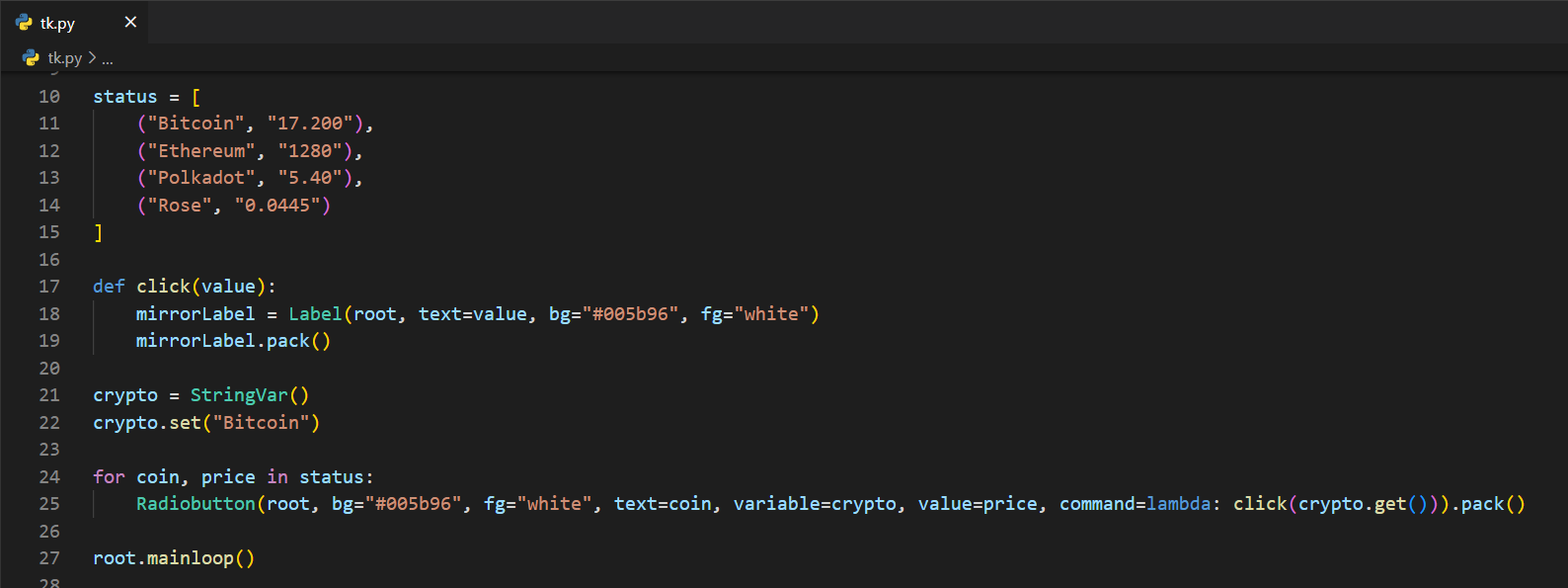Screen dimensions: 1568x588
Task: Click the breadcrumb chevron after tk.py
Action: 92,58
